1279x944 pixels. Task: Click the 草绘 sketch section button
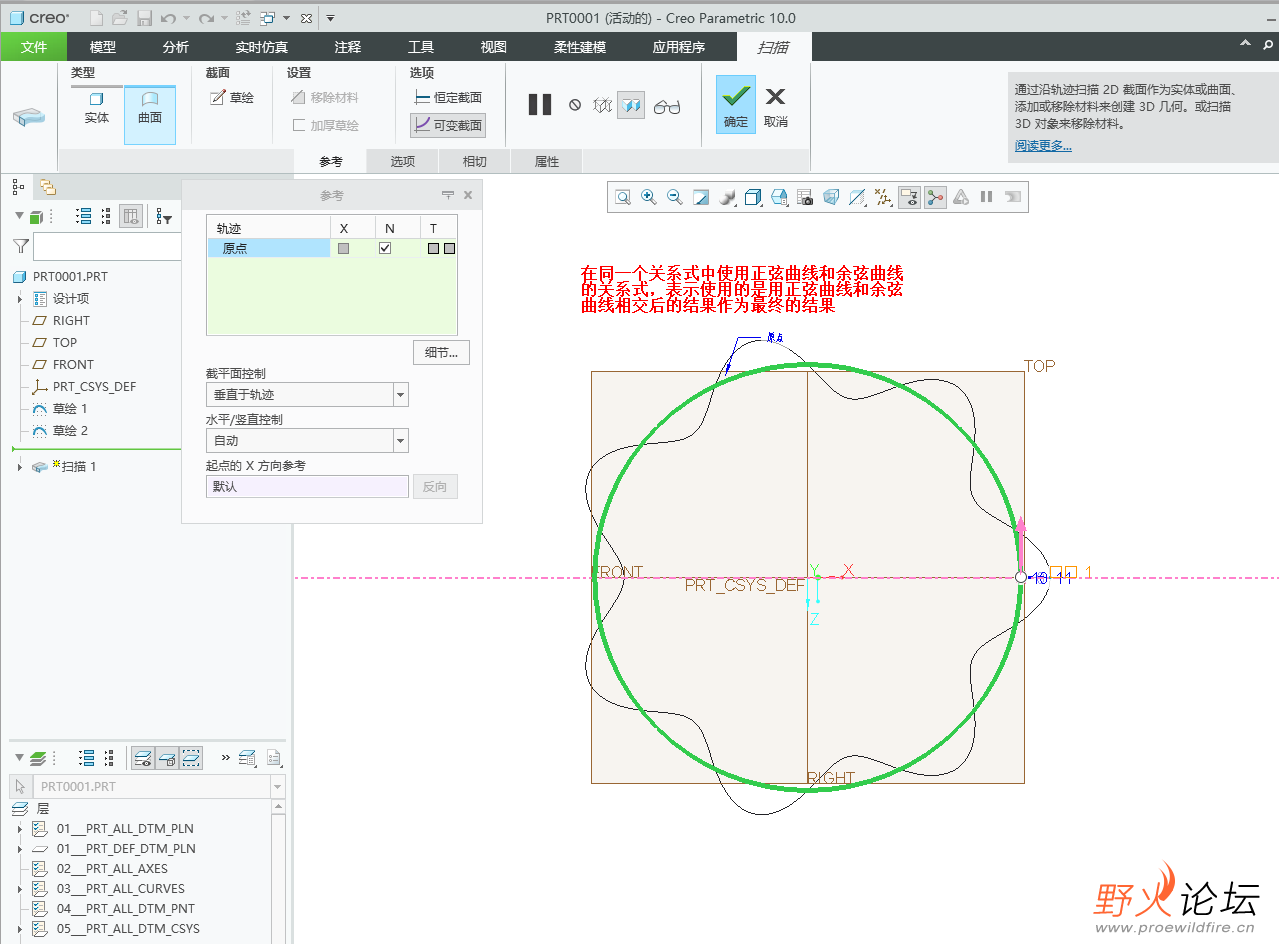[x=232, y=98]
